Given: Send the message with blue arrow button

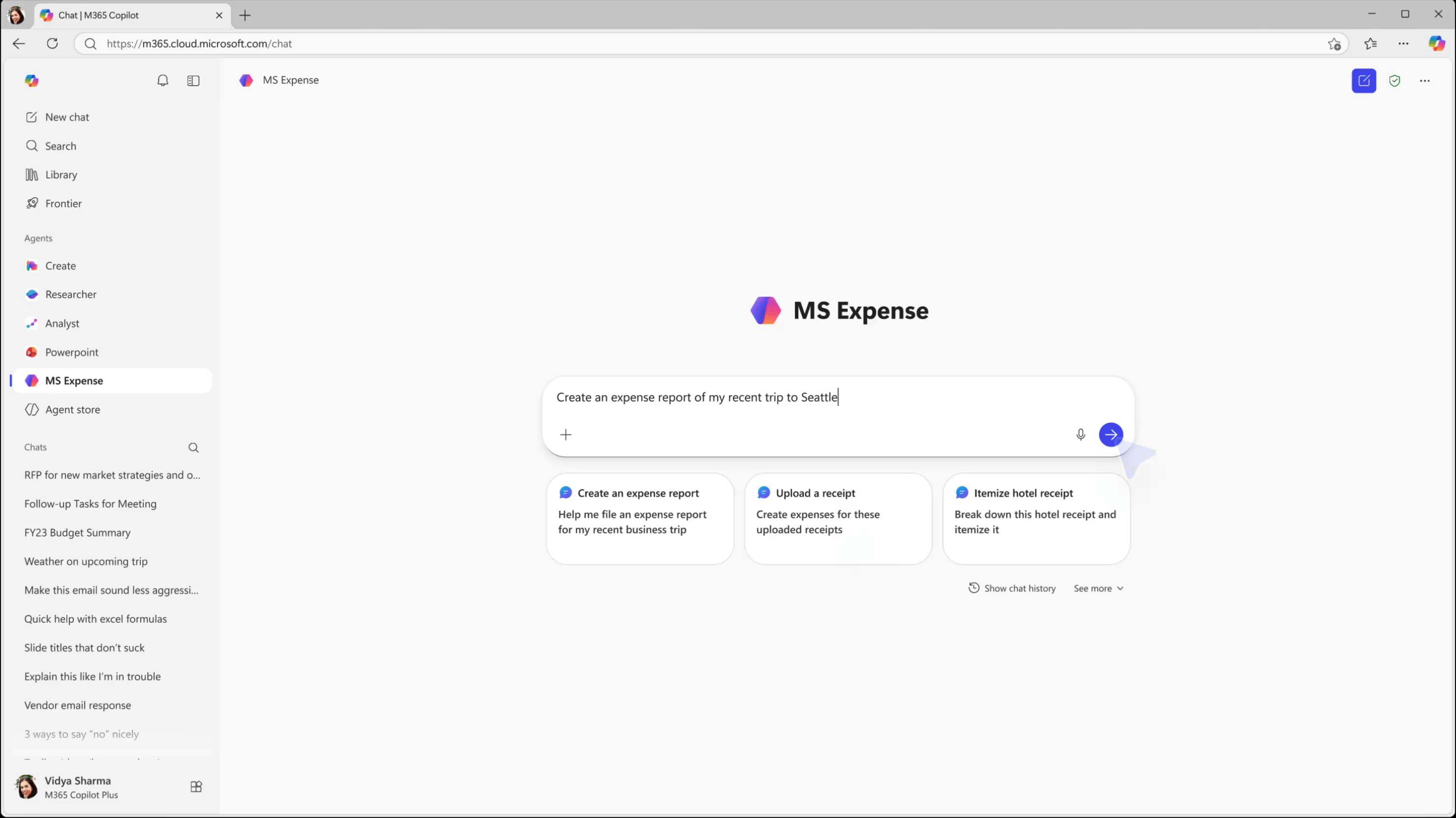Looking at the screenshot, I should 1111,435.
